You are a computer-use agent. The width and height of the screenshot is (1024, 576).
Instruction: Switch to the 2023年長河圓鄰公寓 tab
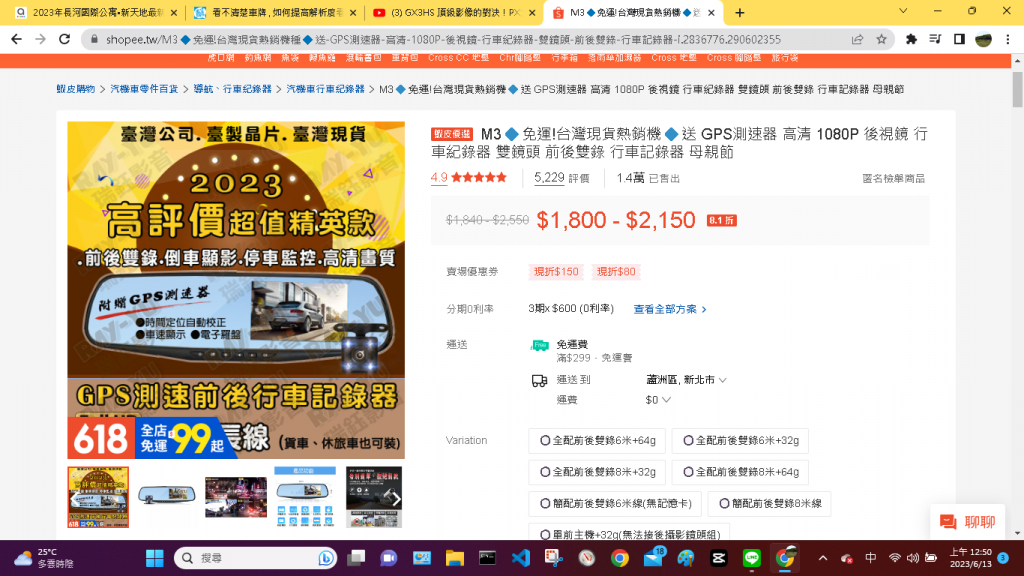click(96, 12)
